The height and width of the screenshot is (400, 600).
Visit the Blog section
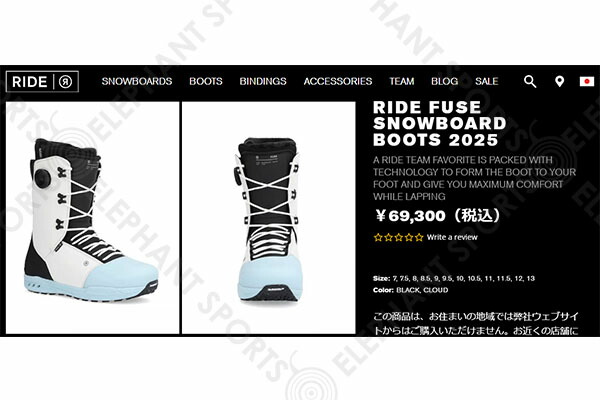(445, 81)
